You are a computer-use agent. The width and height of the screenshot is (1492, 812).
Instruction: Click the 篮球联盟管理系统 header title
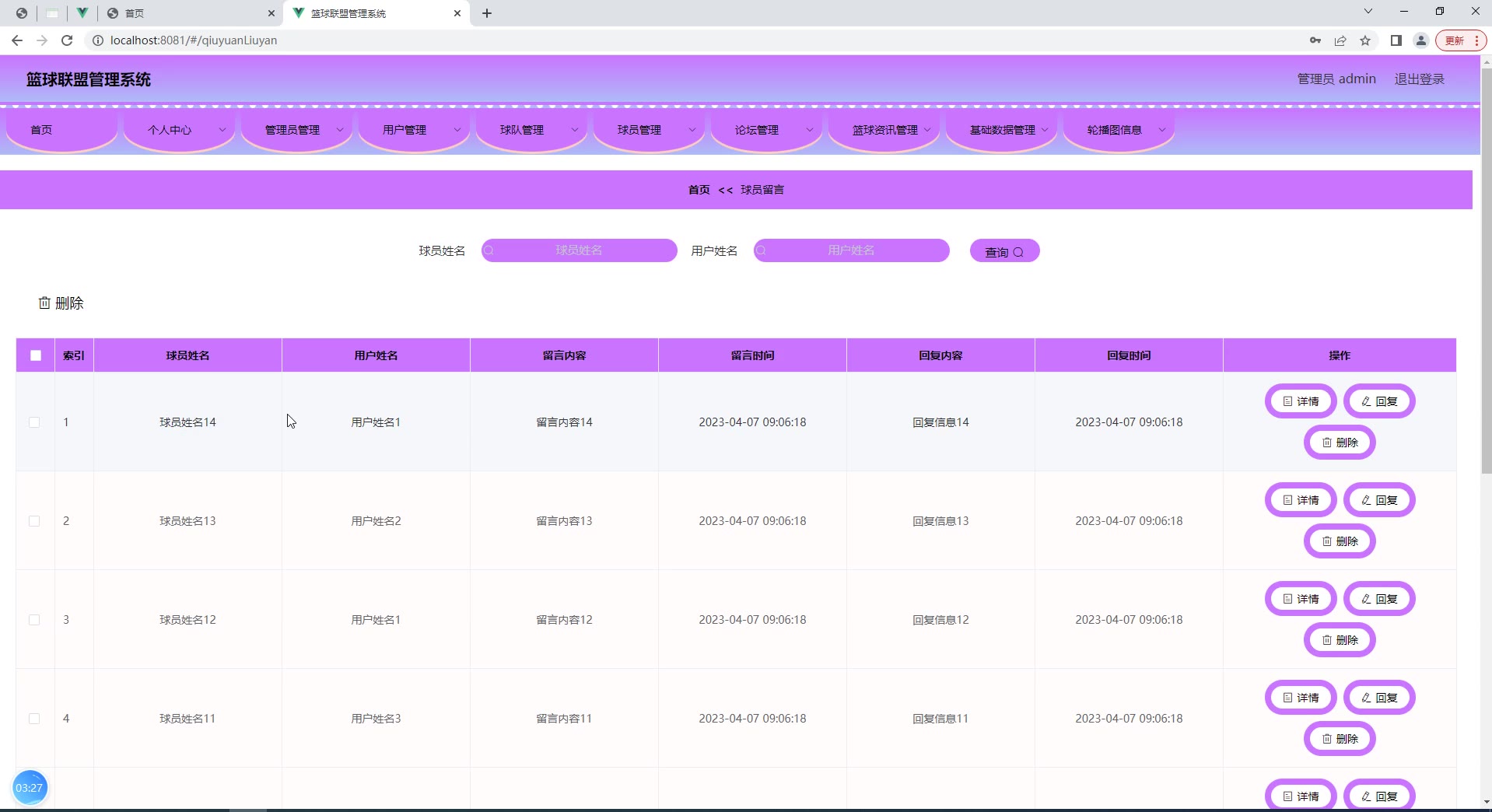tap(89, 79)
